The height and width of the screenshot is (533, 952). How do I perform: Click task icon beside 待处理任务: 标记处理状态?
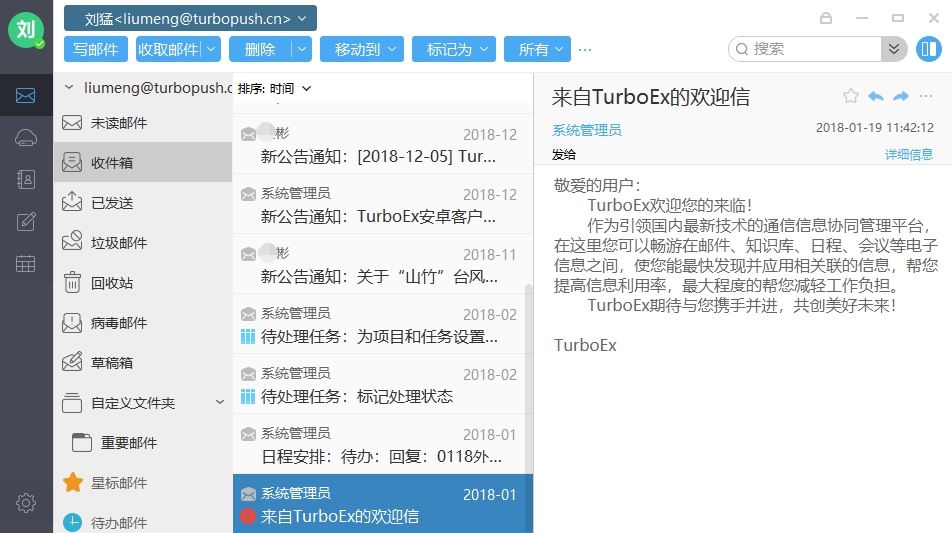(x=248, y=397)
